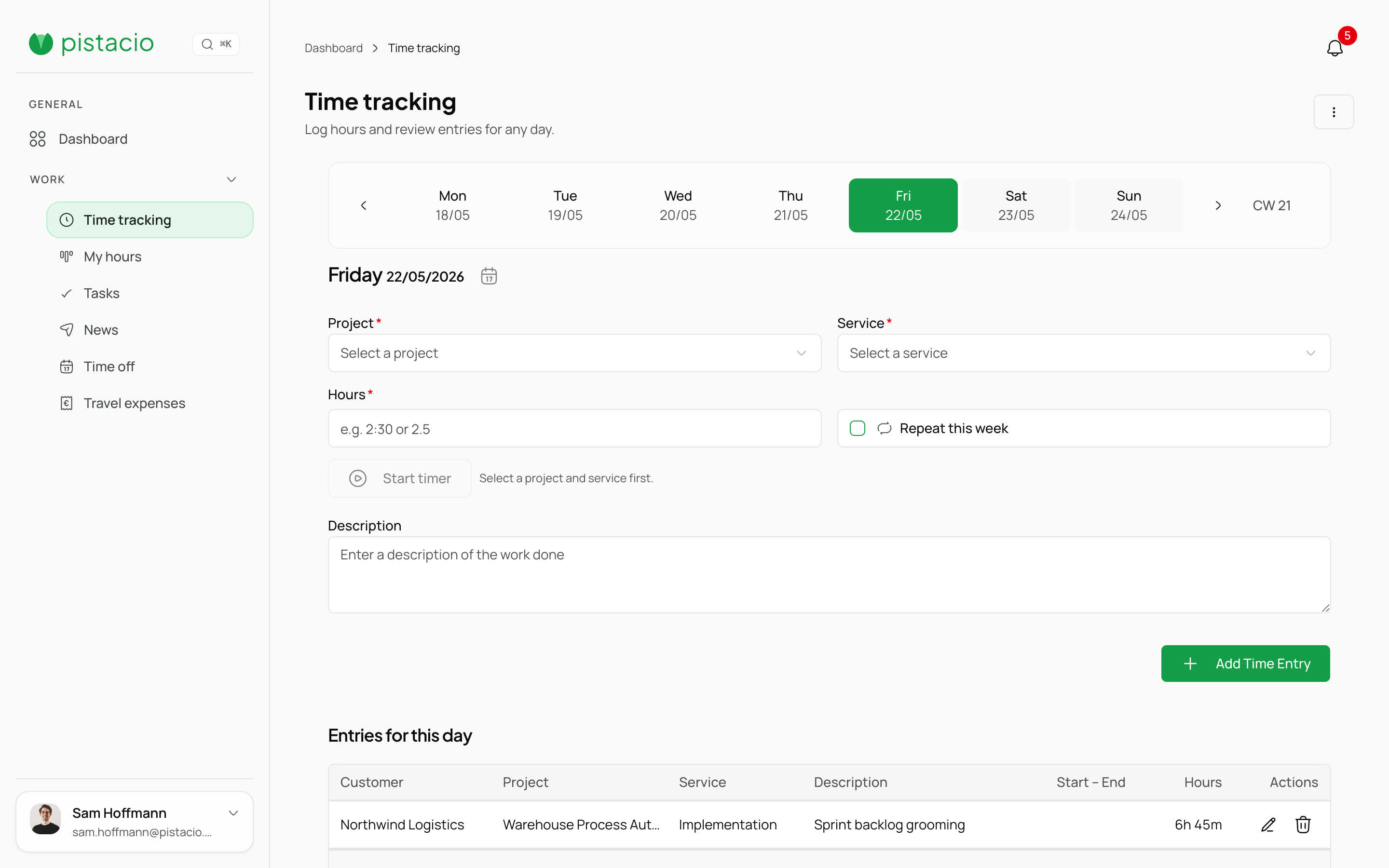The width and height of the screenshot is (1389, 868).
Task: Click the Dashboard breadcrumb link
Action: click(x=333, y=48)
